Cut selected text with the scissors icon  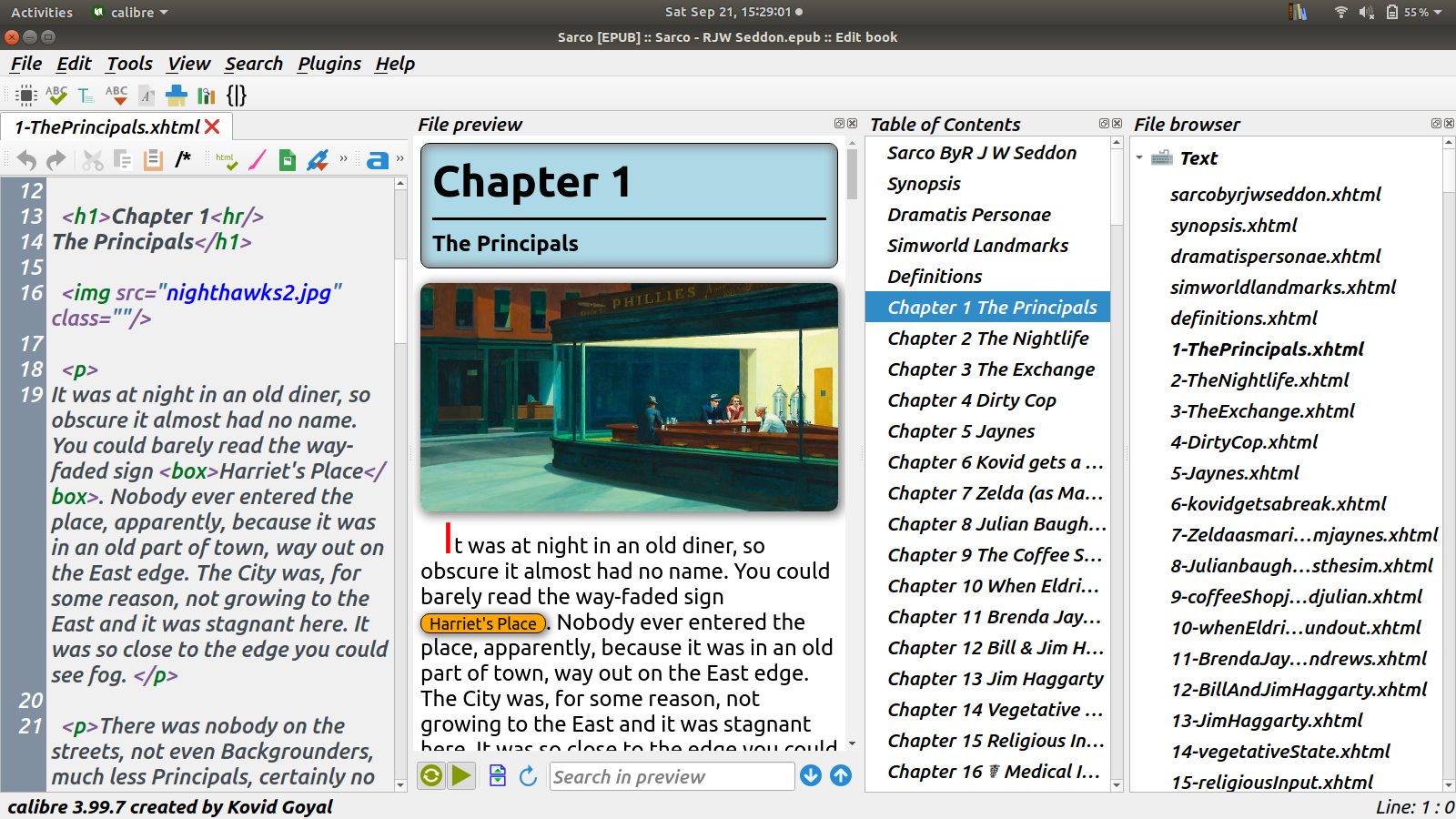(92, 160)
